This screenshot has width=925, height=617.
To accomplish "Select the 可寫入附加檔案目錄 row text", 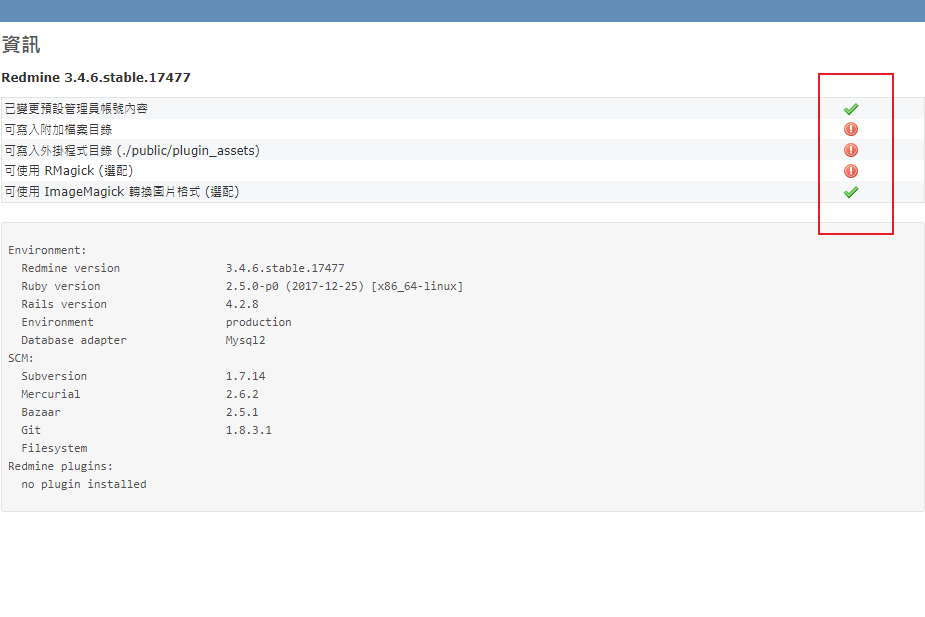I will click(x=58, y=129).
